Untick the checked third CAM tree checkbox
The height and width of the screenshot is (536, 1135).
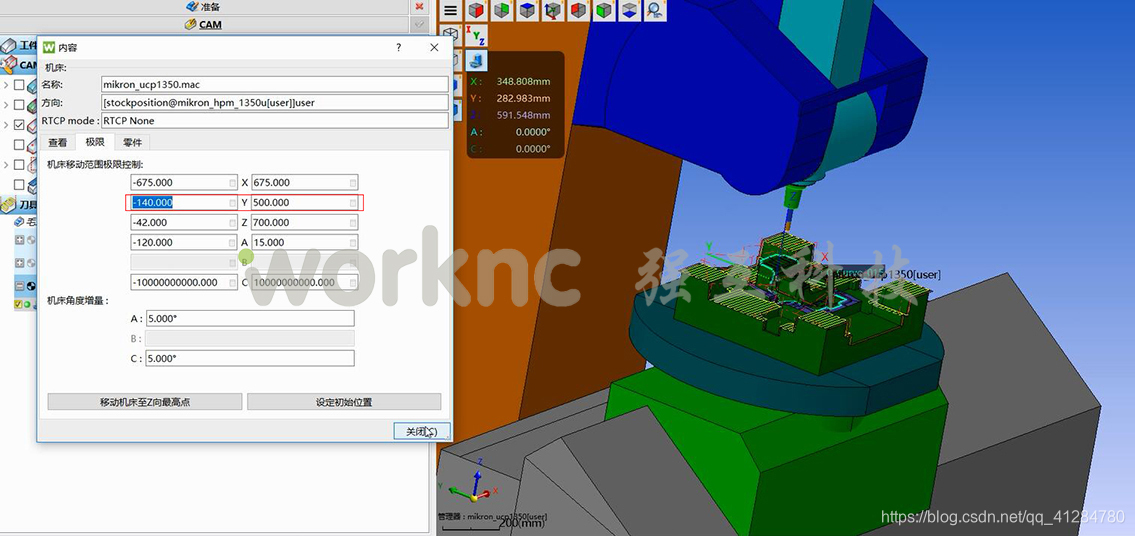point(19,125)
